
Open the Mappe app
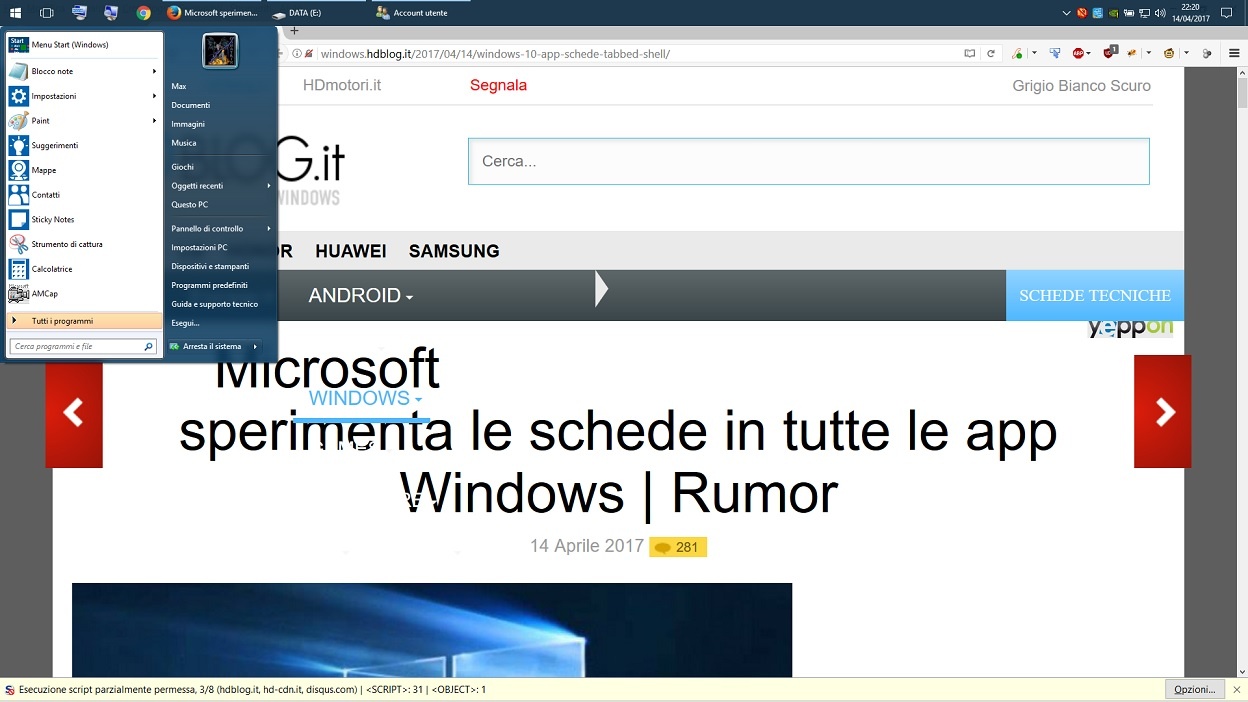tap(83, 170)
